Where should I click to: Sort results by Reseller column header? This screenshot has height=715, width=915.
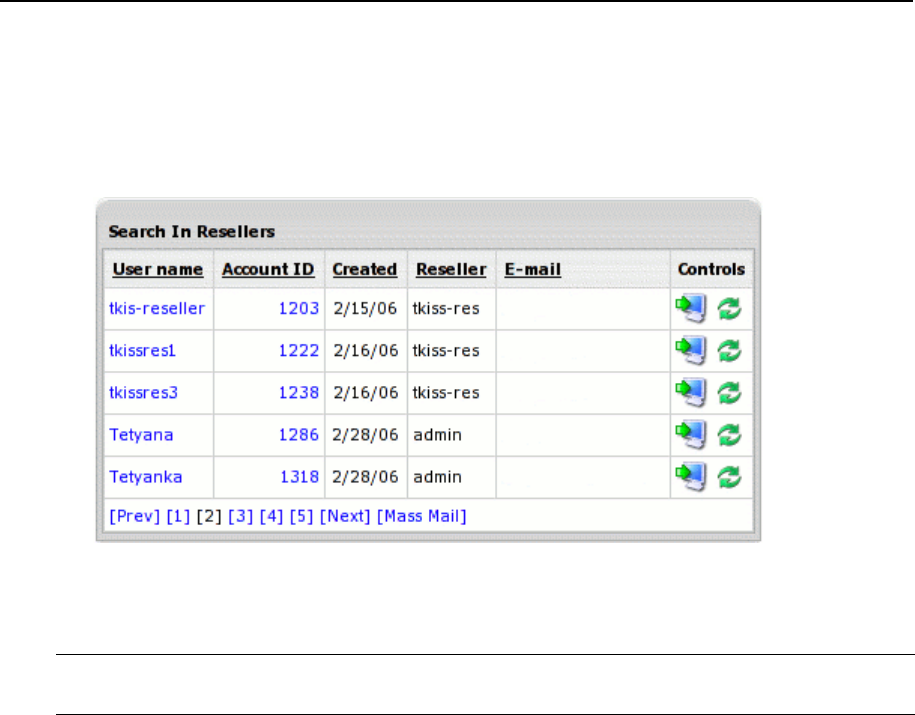[x=451, y=269]
